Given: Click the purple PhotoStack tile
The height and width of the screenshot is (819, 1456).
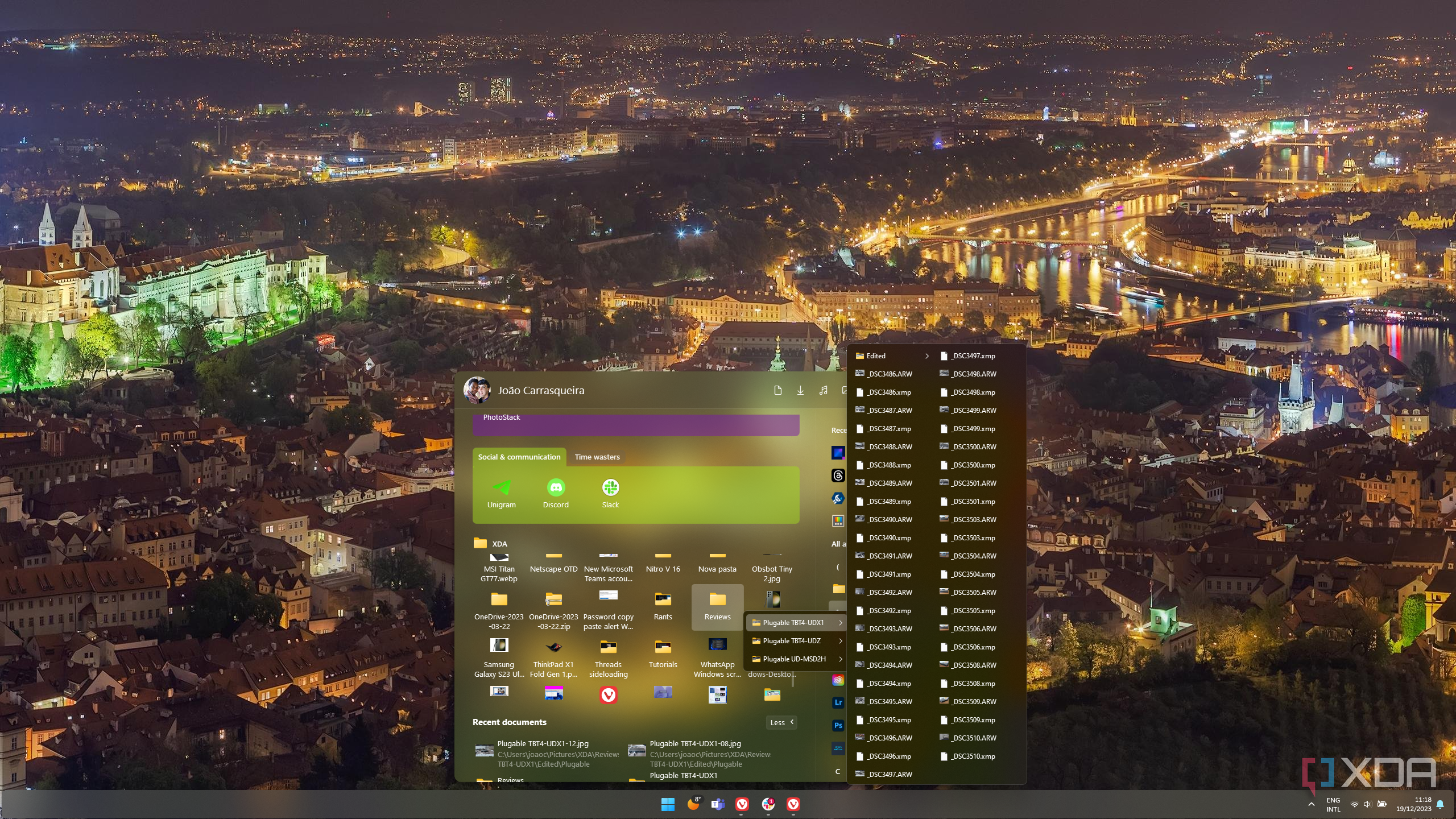Looking at the screenshot, I should coord(635,424).
